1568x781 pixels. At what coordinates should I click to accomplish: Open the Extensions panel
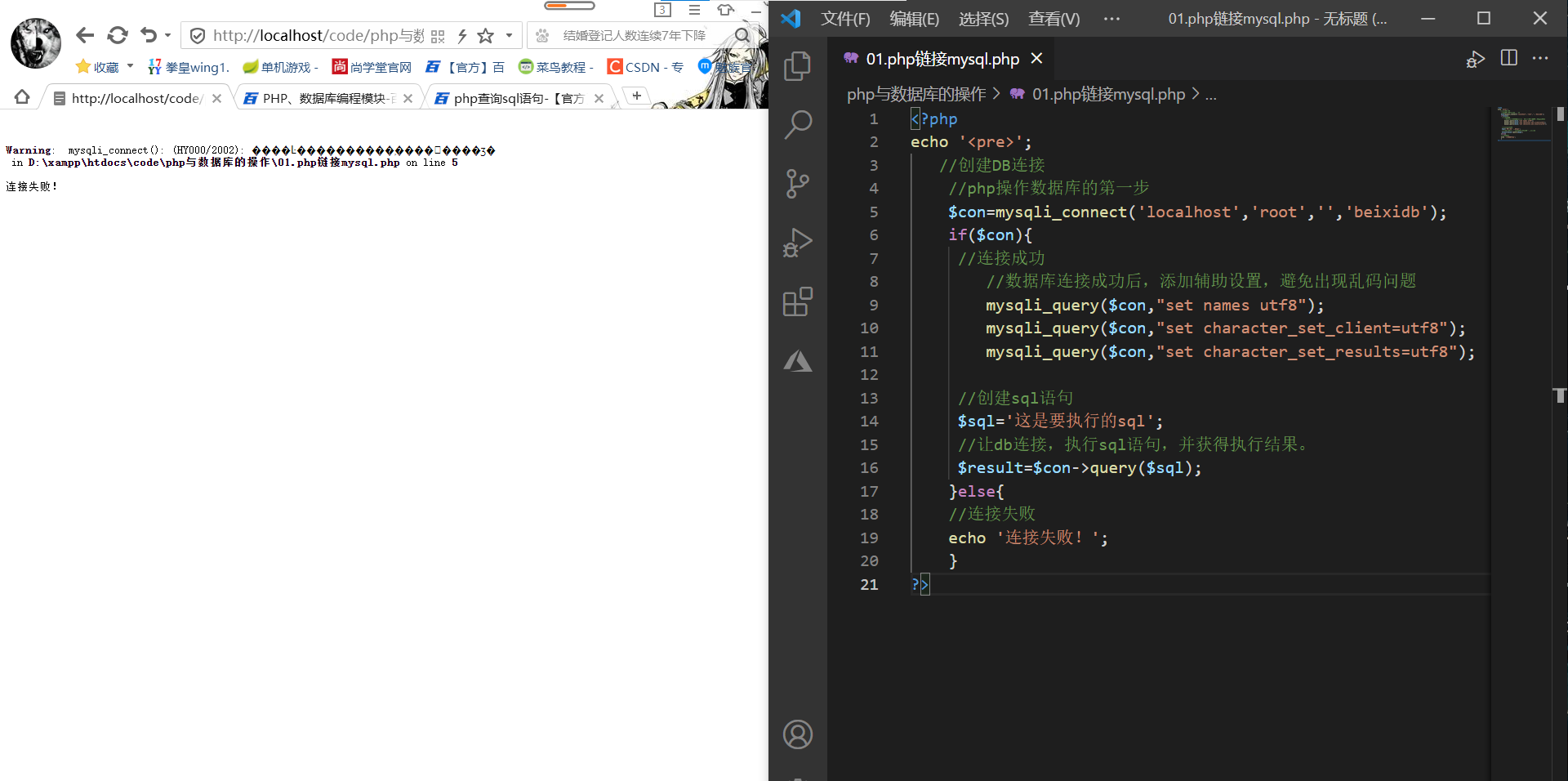(797, 301)
